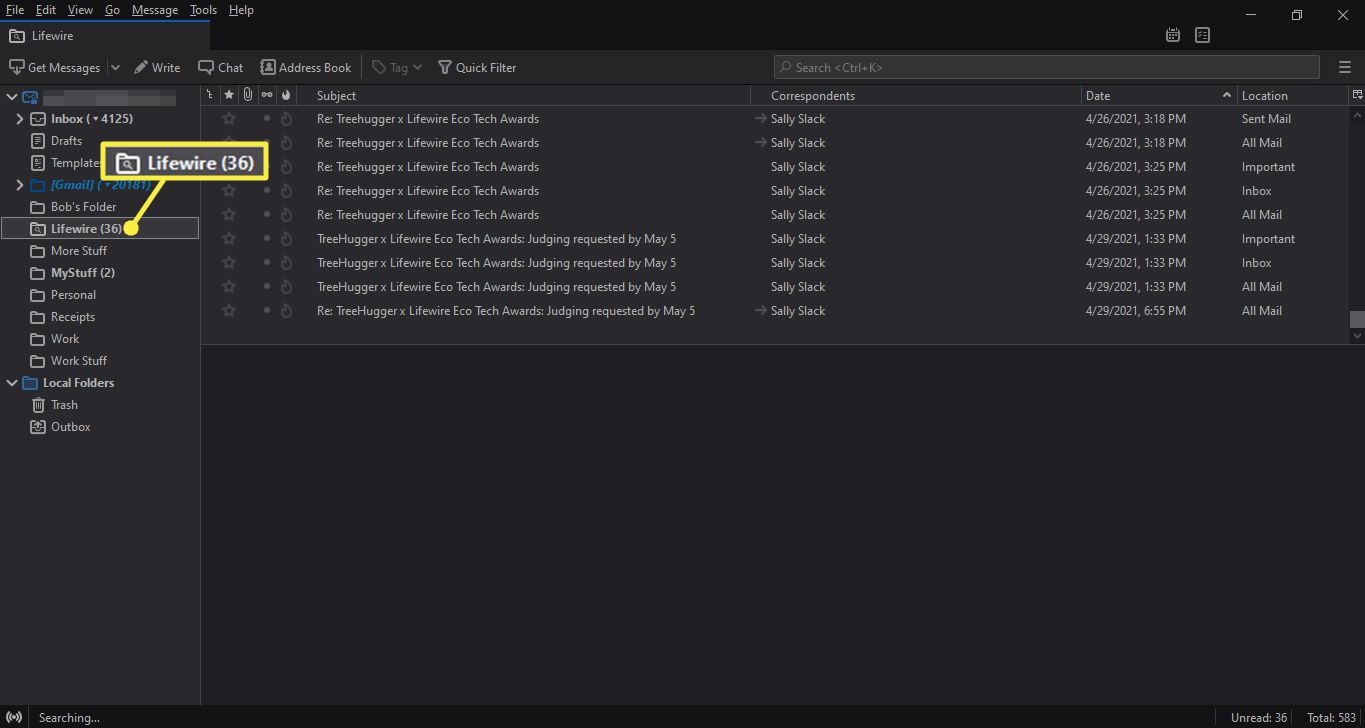Viewport: 1365px width, 728px height.
Task: Click the message list scrollbar thumb
Action: pyautogui.click(x=1357, y=319)
